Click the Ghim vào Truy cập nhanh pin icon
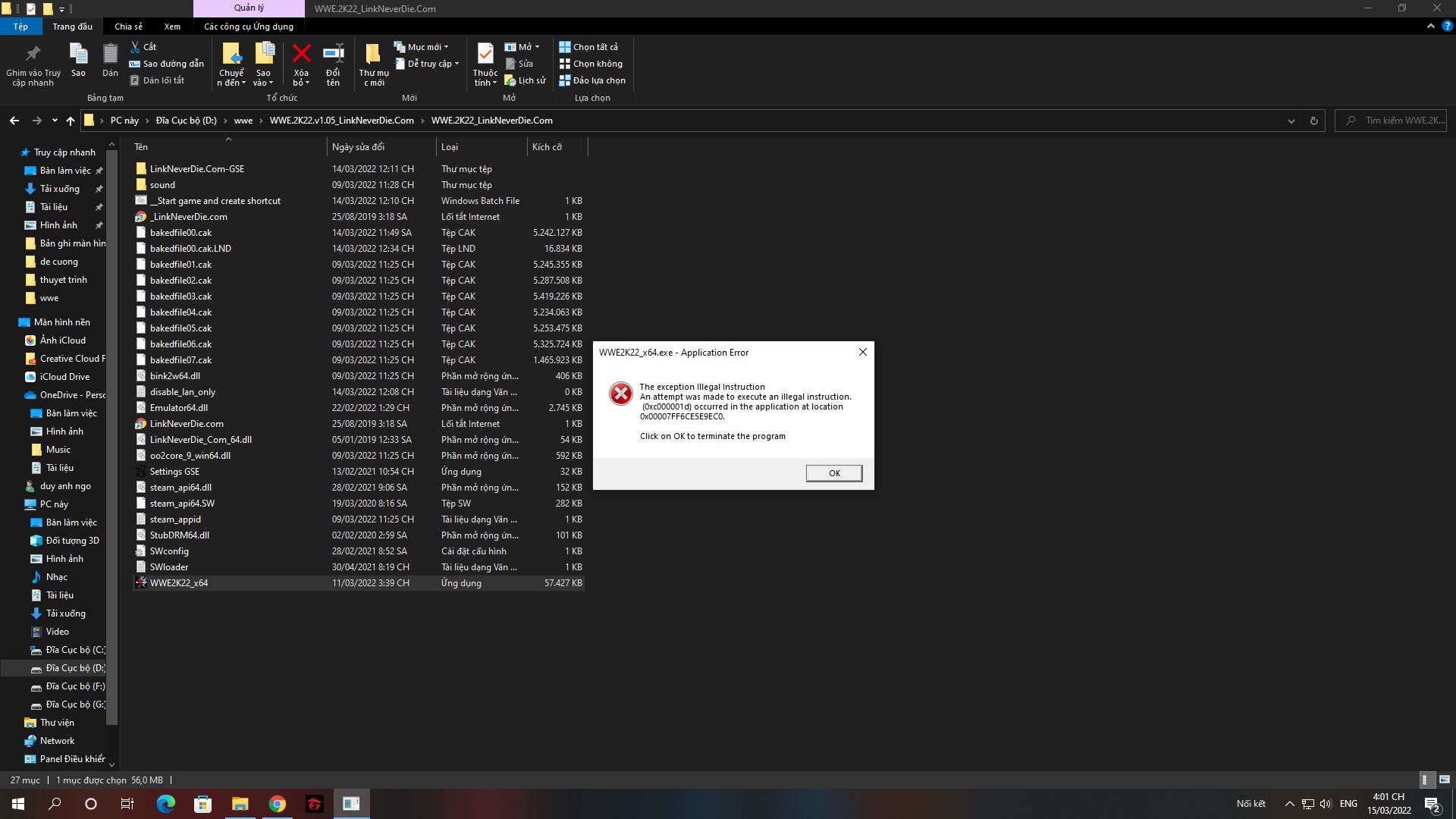The width and height of the screenshot is (1456, 819). pos(33,54)
